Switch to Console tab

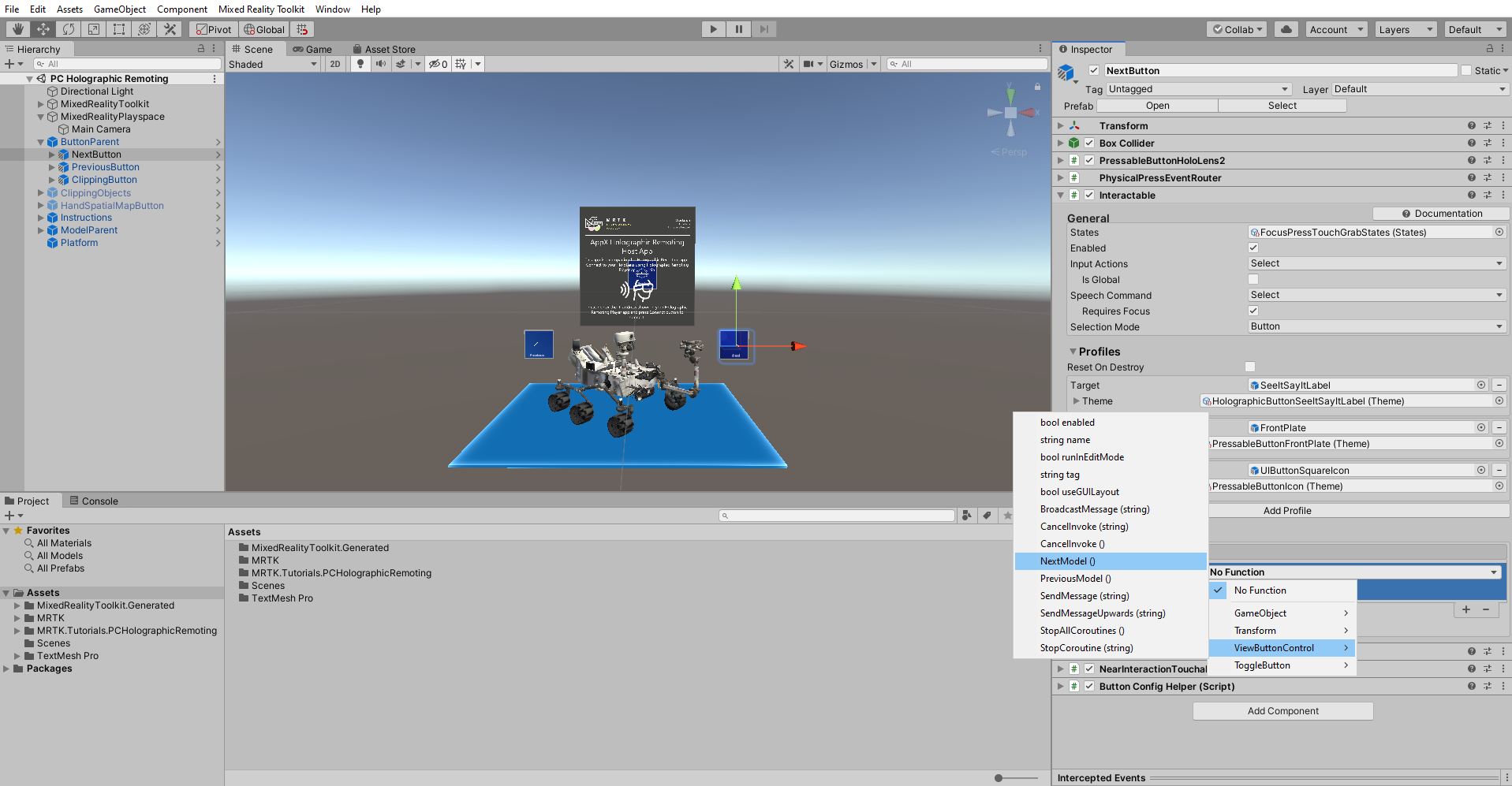point(94,501)
